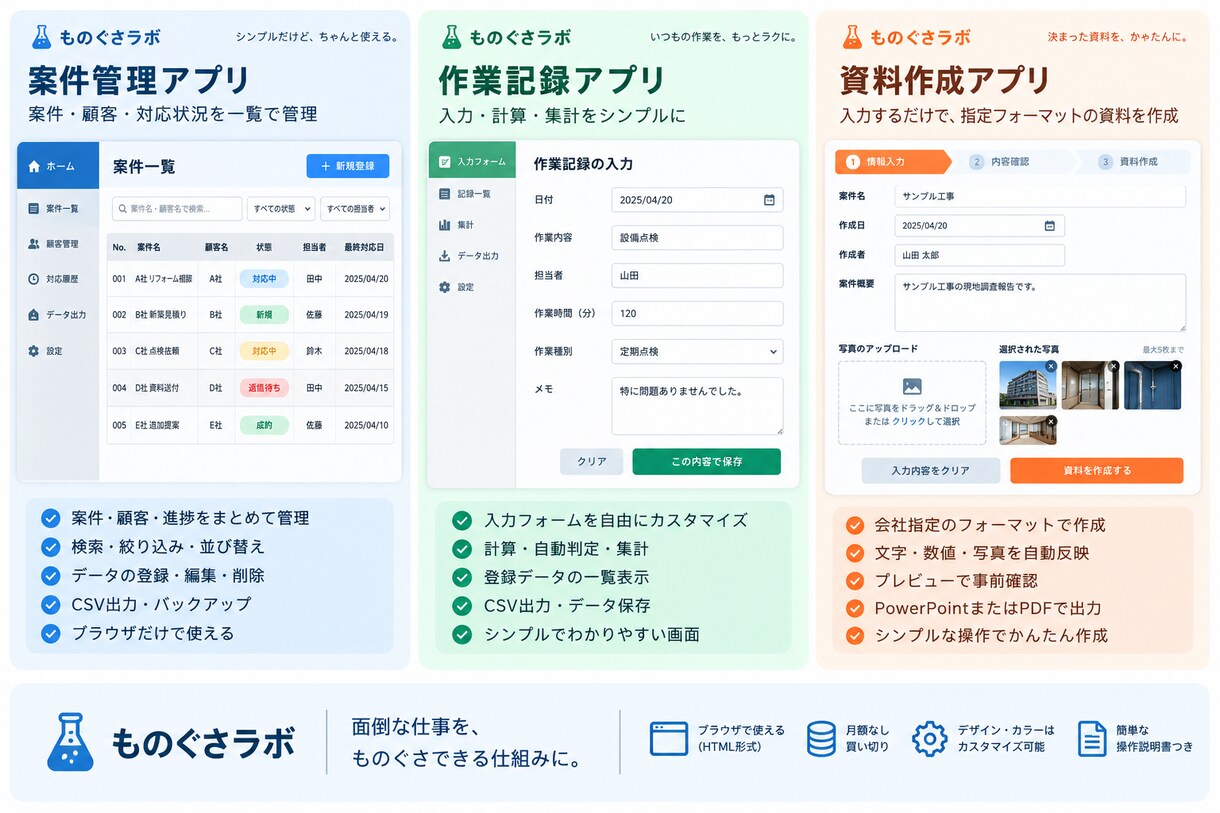This screenshot has width=1220, height=813.
Task: Click checkmark beside CSV出力・バックアップ
Action: pos(50,605)
